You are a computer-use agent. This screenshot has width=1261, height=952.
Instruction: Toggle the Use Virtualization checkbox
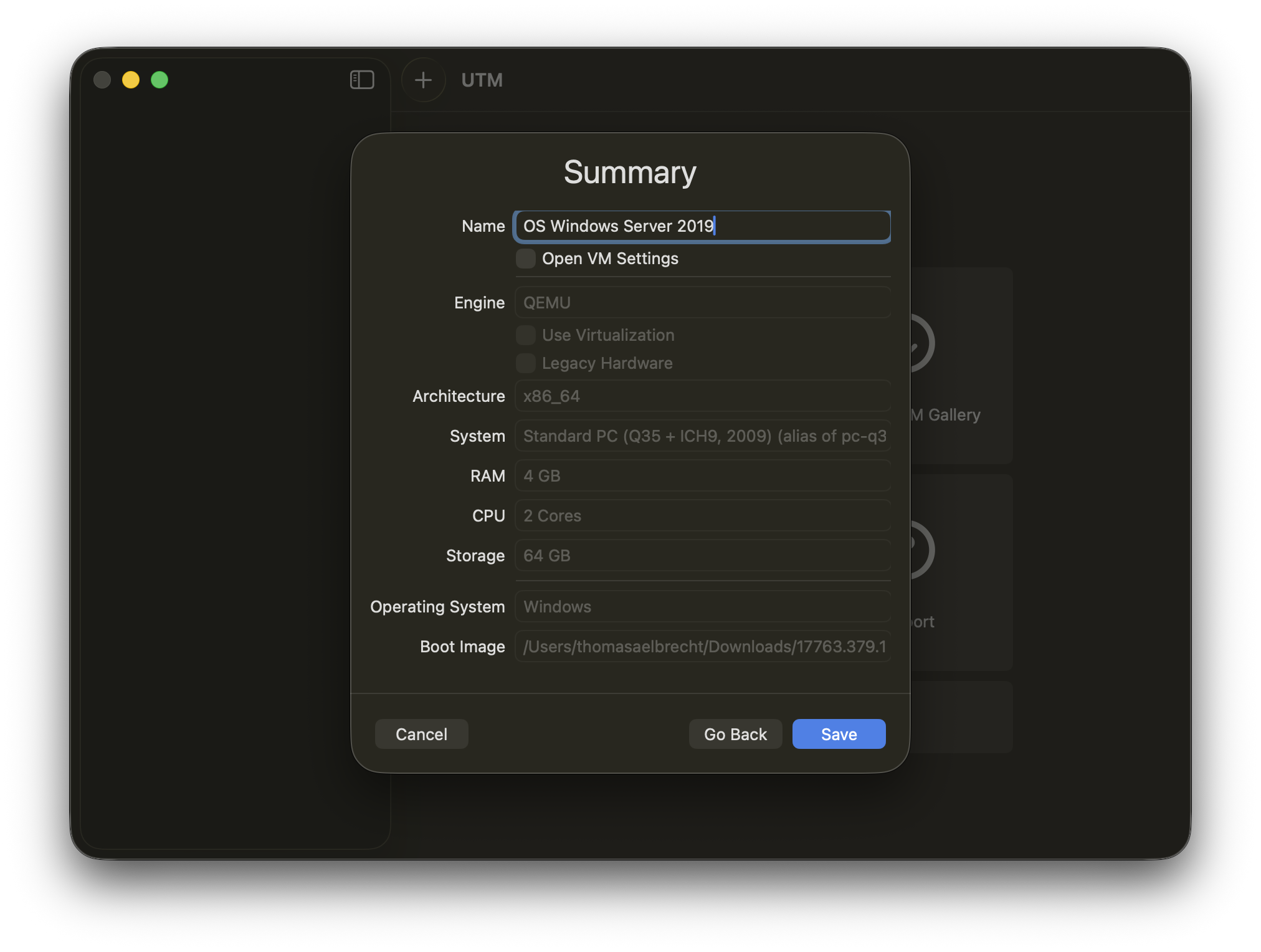pos(525,335)
